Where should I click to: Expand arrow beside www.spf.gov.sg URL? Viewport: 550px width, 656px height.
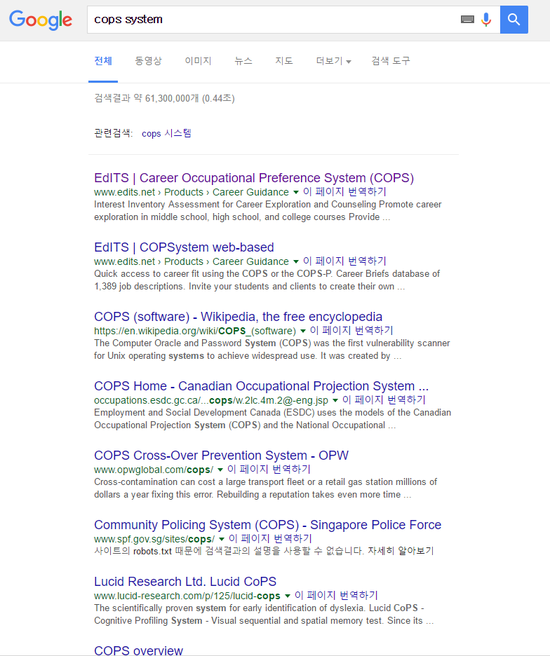coord(222,540)
